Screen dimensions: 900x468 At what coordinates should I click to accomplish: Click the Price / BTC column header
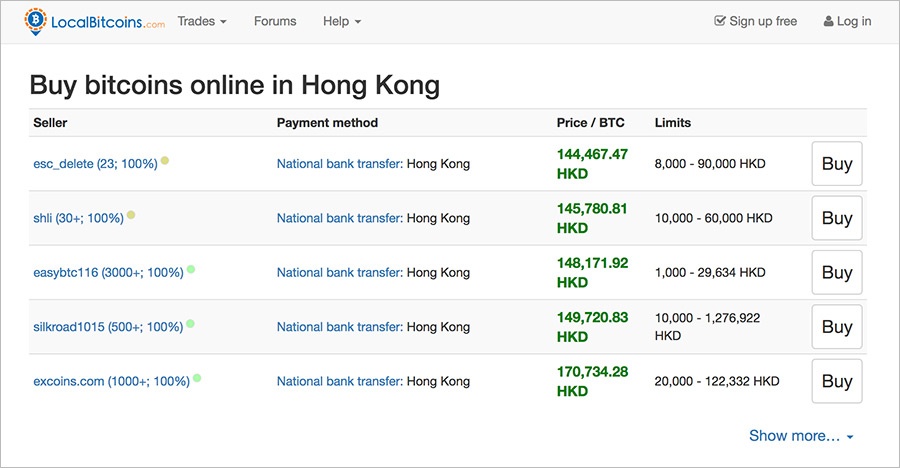pos(591,122)
